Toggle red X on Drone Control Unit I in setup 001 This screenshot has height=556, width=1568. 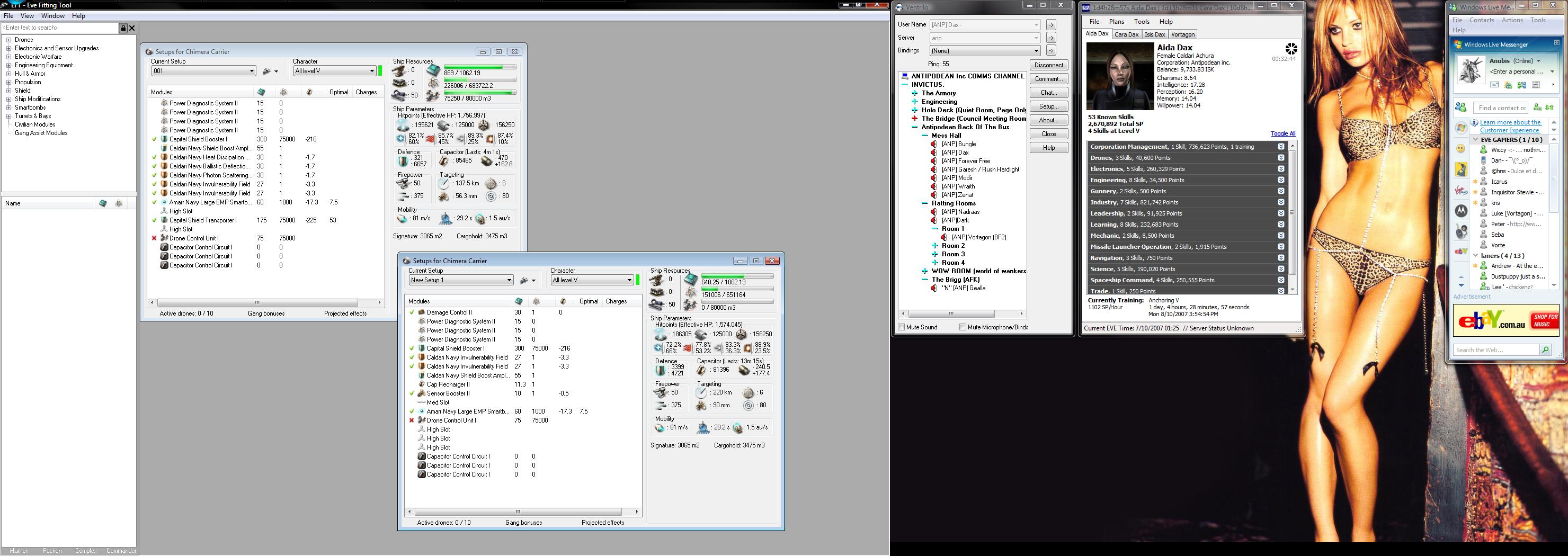[155, 238]
